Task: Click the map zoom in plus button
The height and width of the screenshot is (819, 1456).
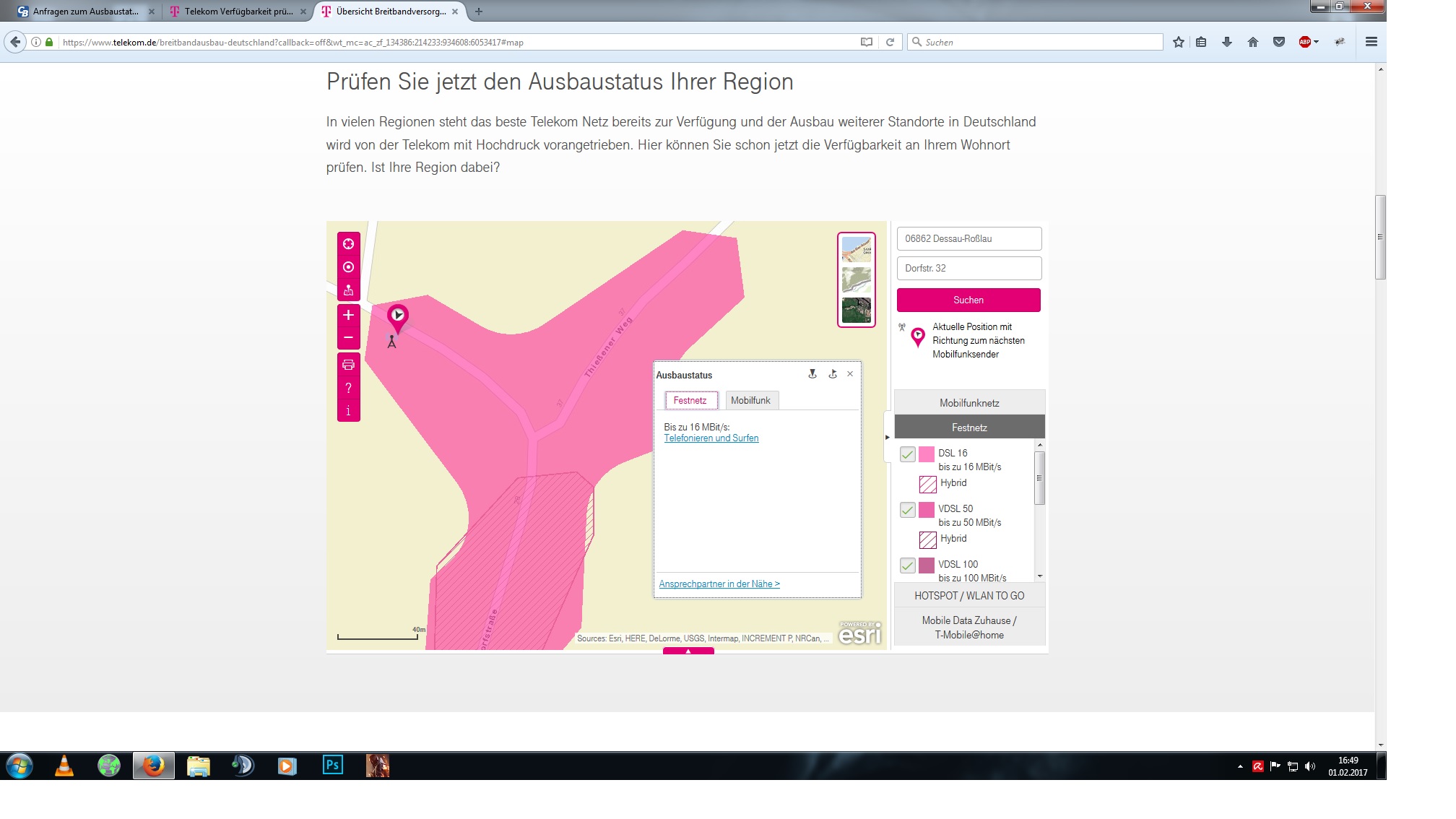Action: (348, 315)
